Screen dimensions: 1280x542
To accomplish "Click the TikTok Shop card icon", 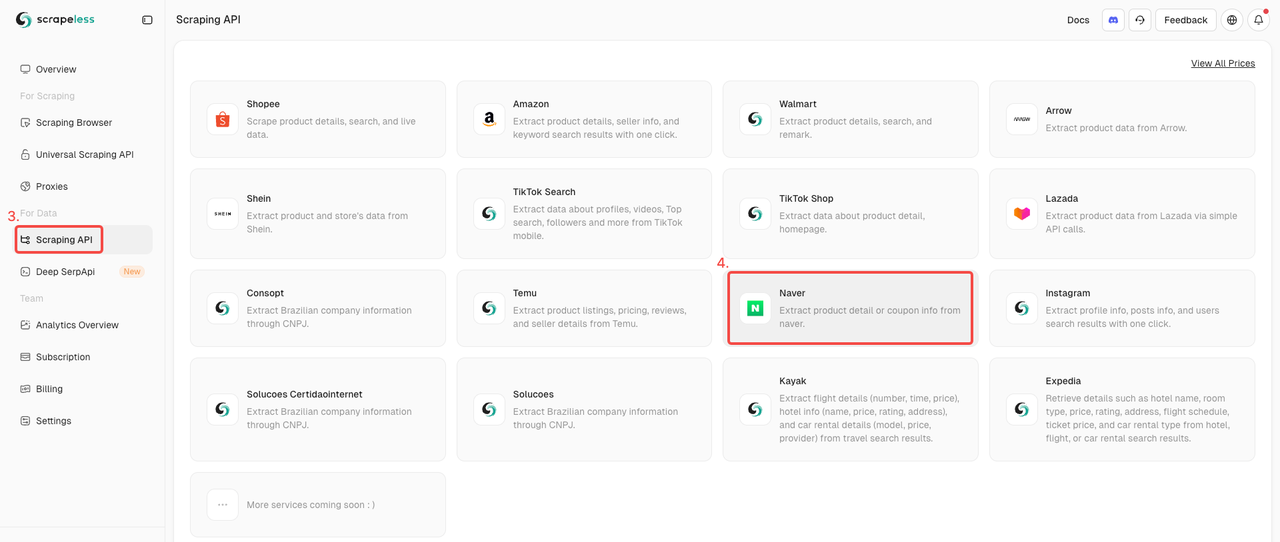I will pyautogui.click(x=755, y=213).
